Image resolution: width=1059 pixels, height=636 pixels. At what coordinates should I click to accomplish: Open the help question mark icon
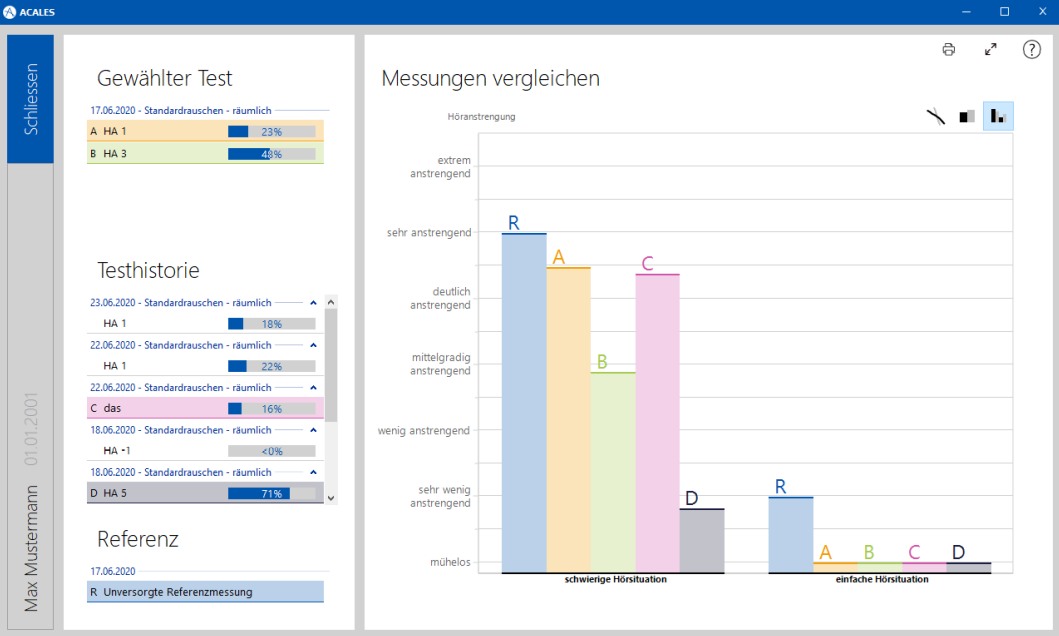click(x=1031, y=50)
